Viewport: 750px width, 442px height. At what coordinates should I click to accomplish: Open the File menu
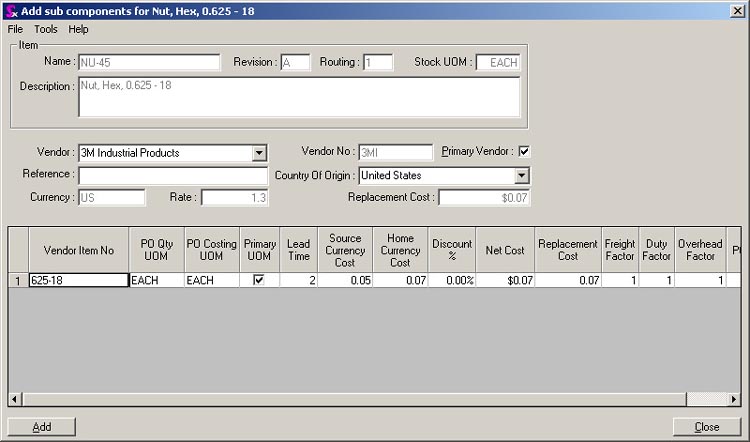tap(15, 29)
